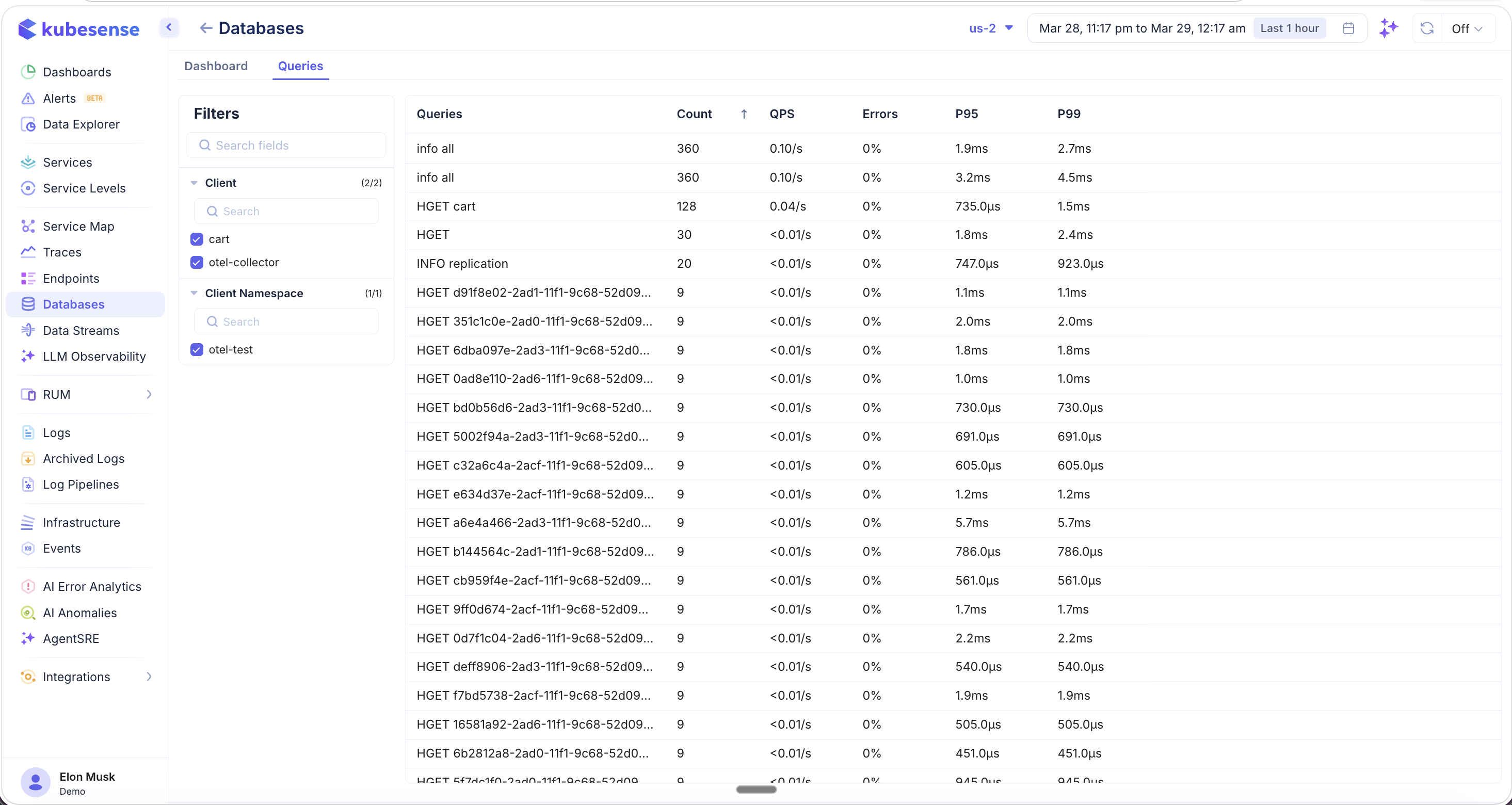Select the Archived Logs icon
The image size is (1512, 805).
click(x=29, y=458)
